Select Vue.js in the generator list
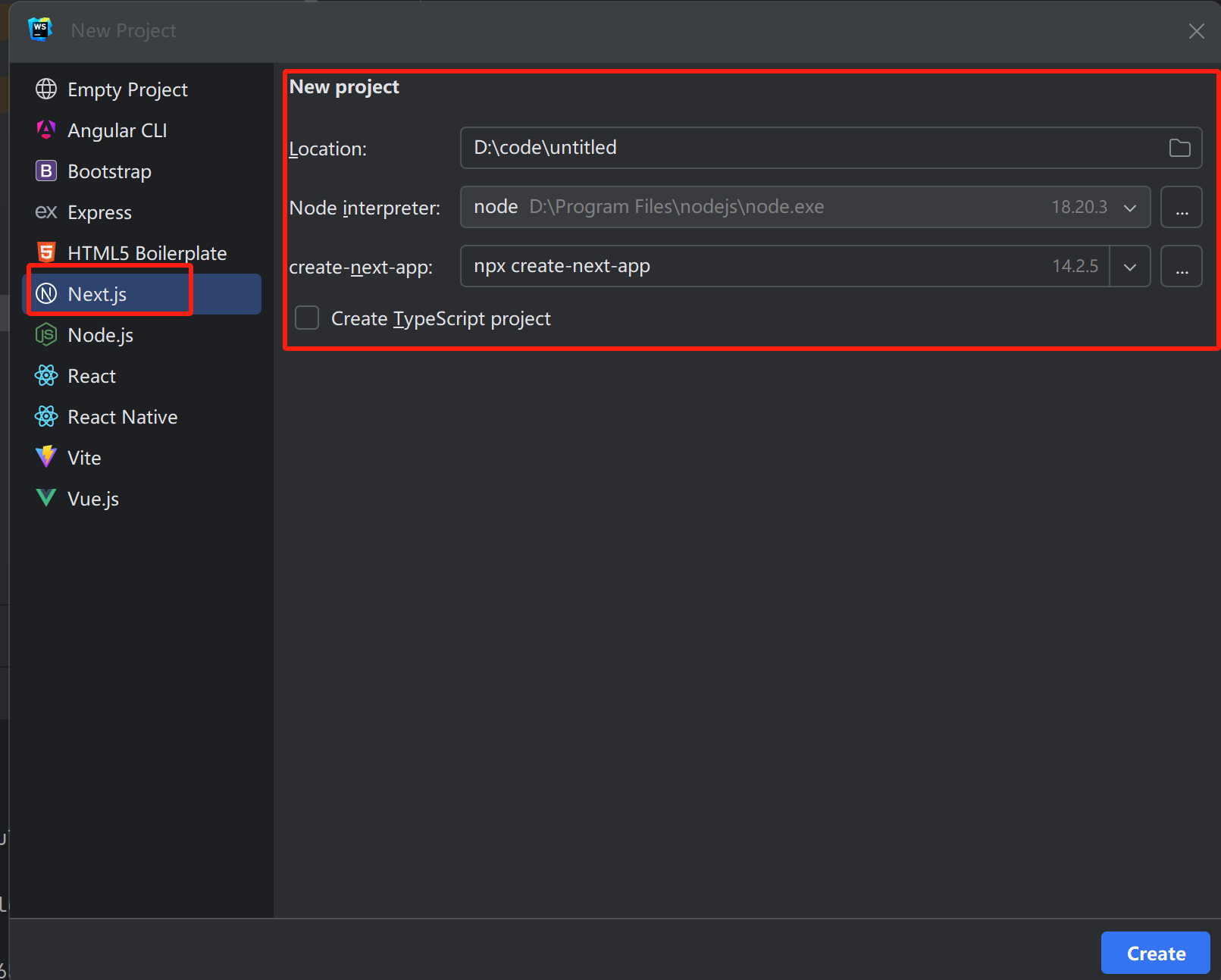 (x=142, y=499)
